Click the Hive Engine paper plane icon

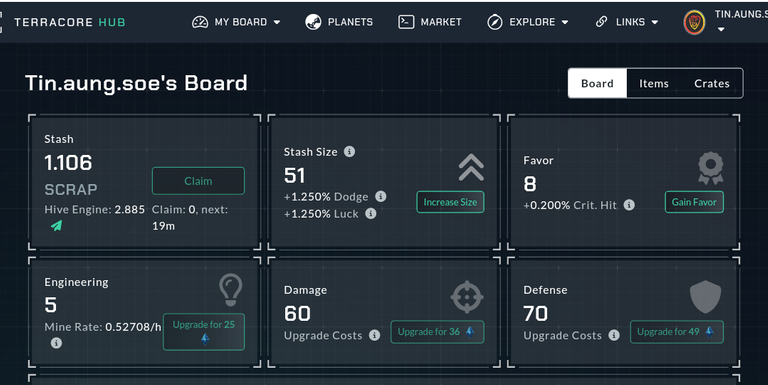tap(57, 226)
